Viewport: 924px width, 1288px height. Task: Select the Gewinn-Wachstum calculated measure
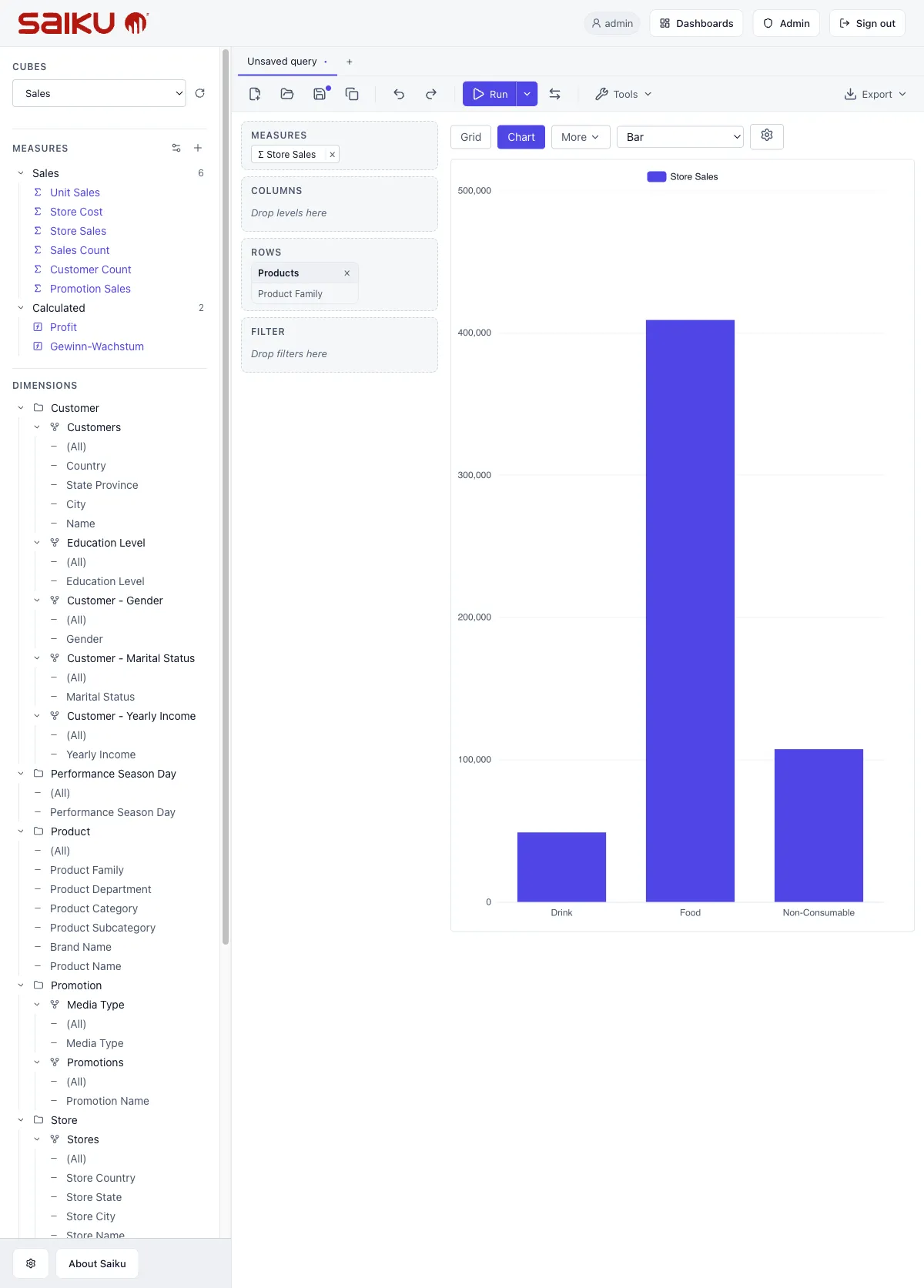[97, 346]
